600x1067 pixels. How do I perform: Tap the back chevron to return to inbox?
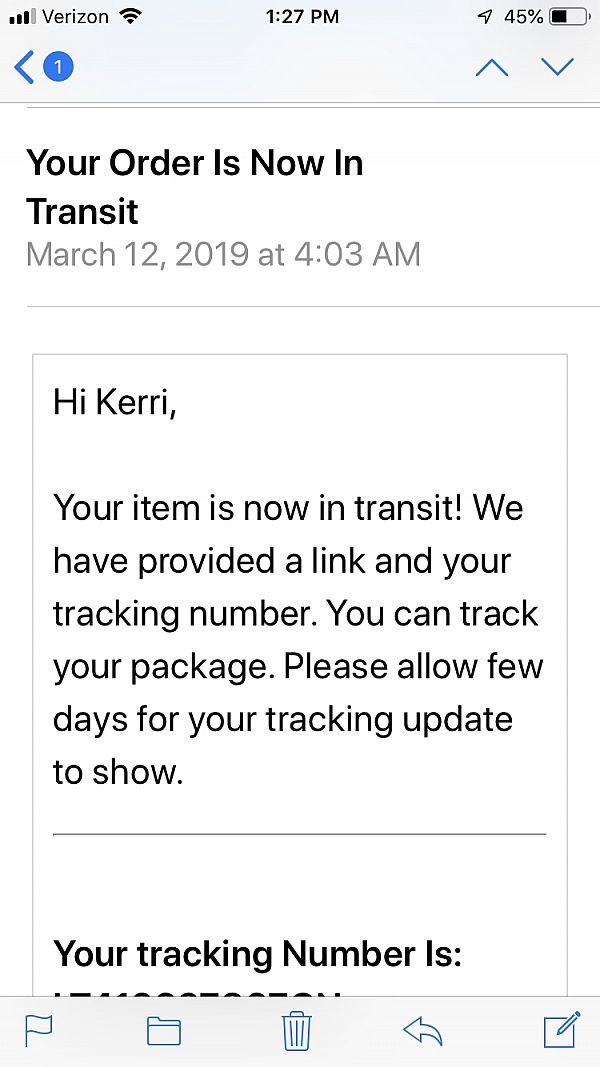24,67
